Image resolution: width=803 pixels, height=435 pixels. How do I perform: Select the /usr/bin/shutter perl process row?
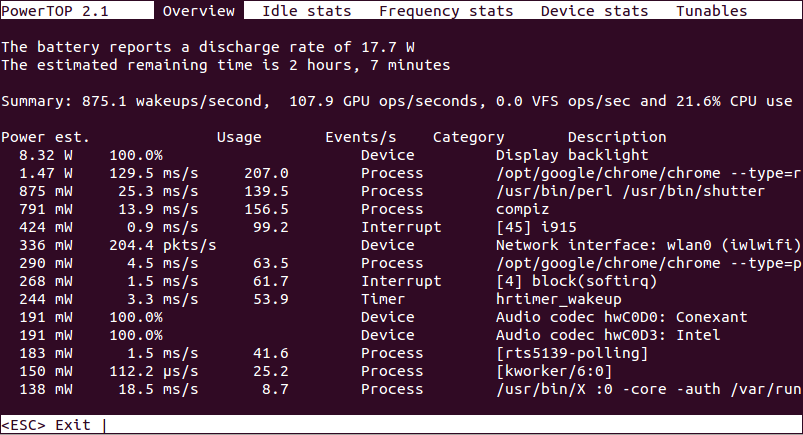402,191
